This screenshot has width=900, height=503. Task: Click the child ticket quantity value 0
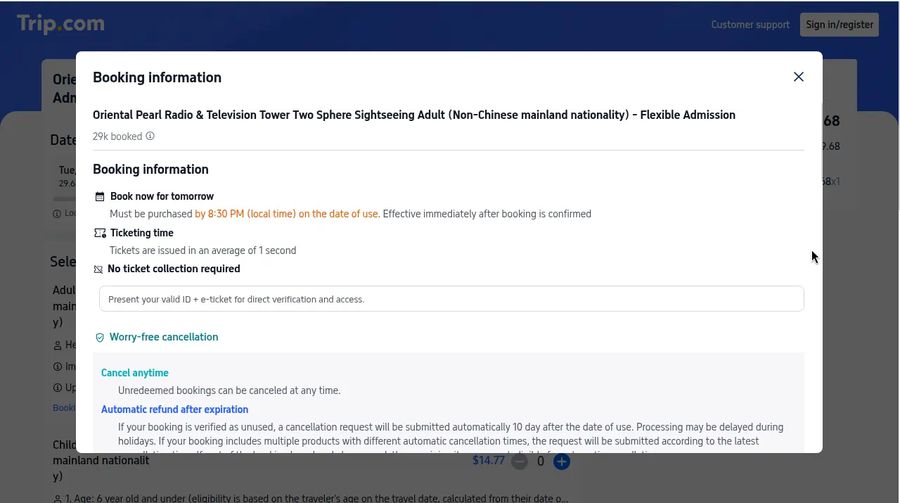[x=540, y=461]
